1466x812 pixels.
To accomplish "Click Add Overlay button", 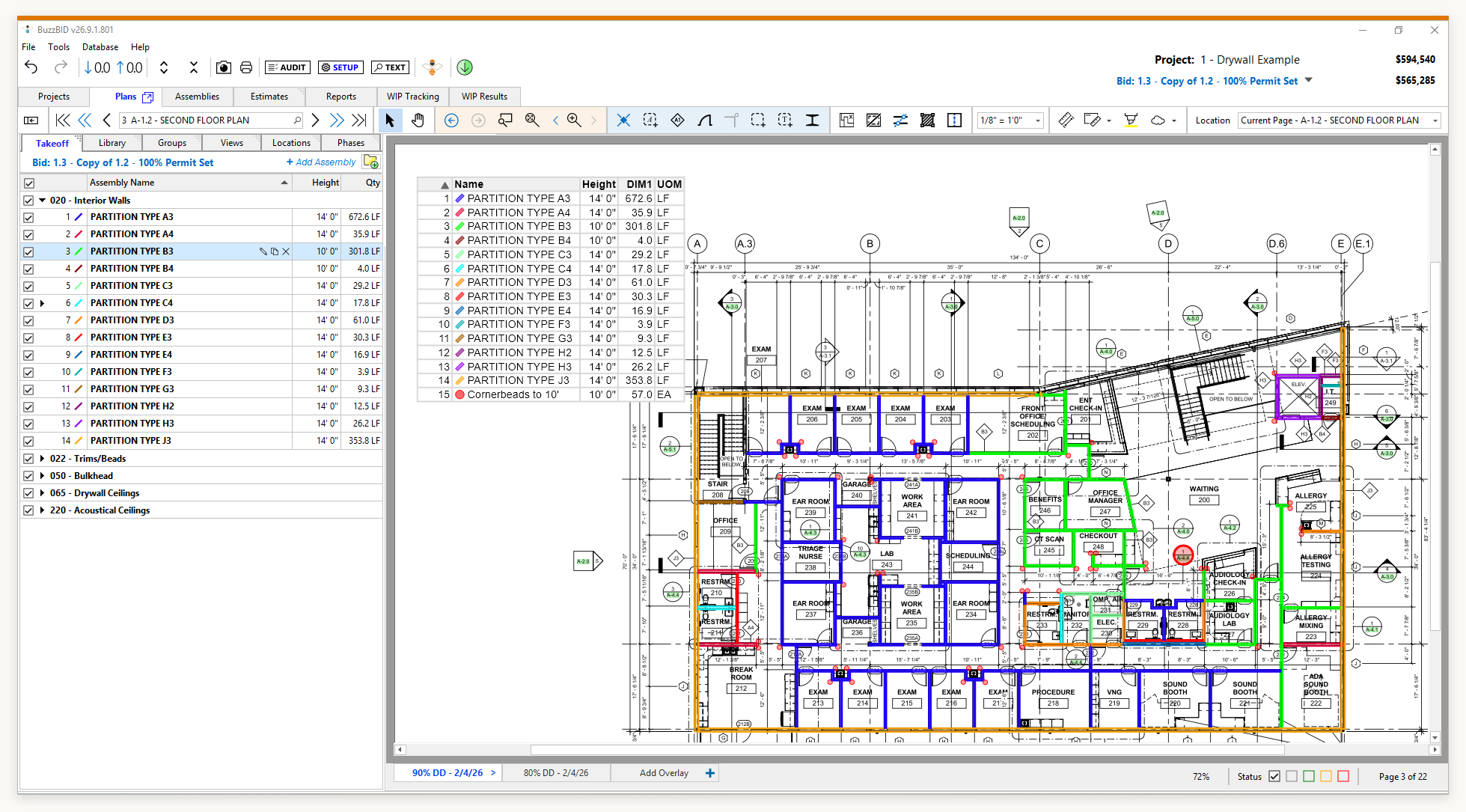I will 664,773.
